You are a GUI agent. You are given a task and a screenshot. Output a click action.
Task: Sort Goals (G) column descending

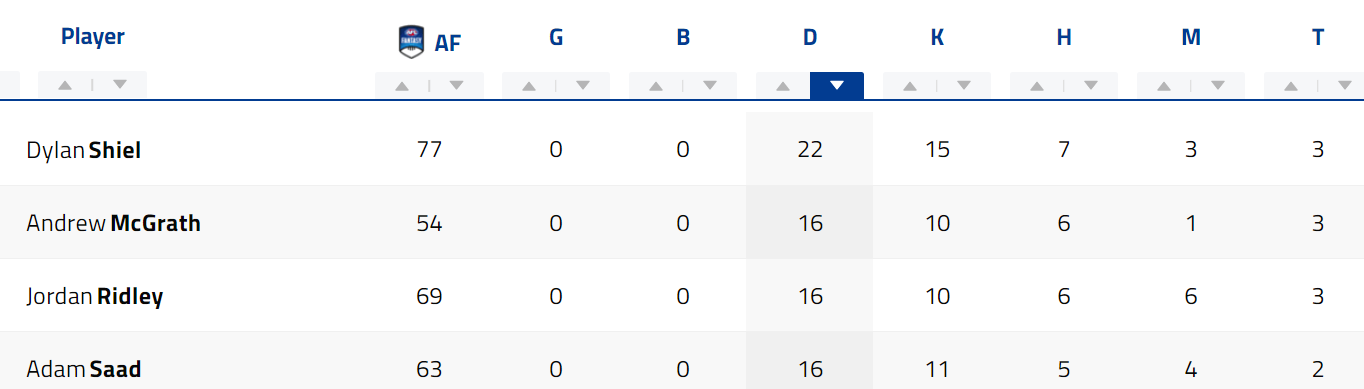coord(584,85)
